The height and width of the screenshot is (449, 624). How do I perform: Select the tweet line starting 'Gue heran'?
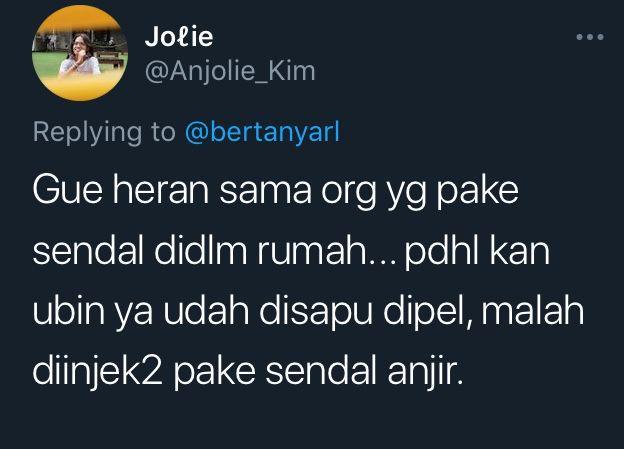pyautogui.click(x=275, y=192)
